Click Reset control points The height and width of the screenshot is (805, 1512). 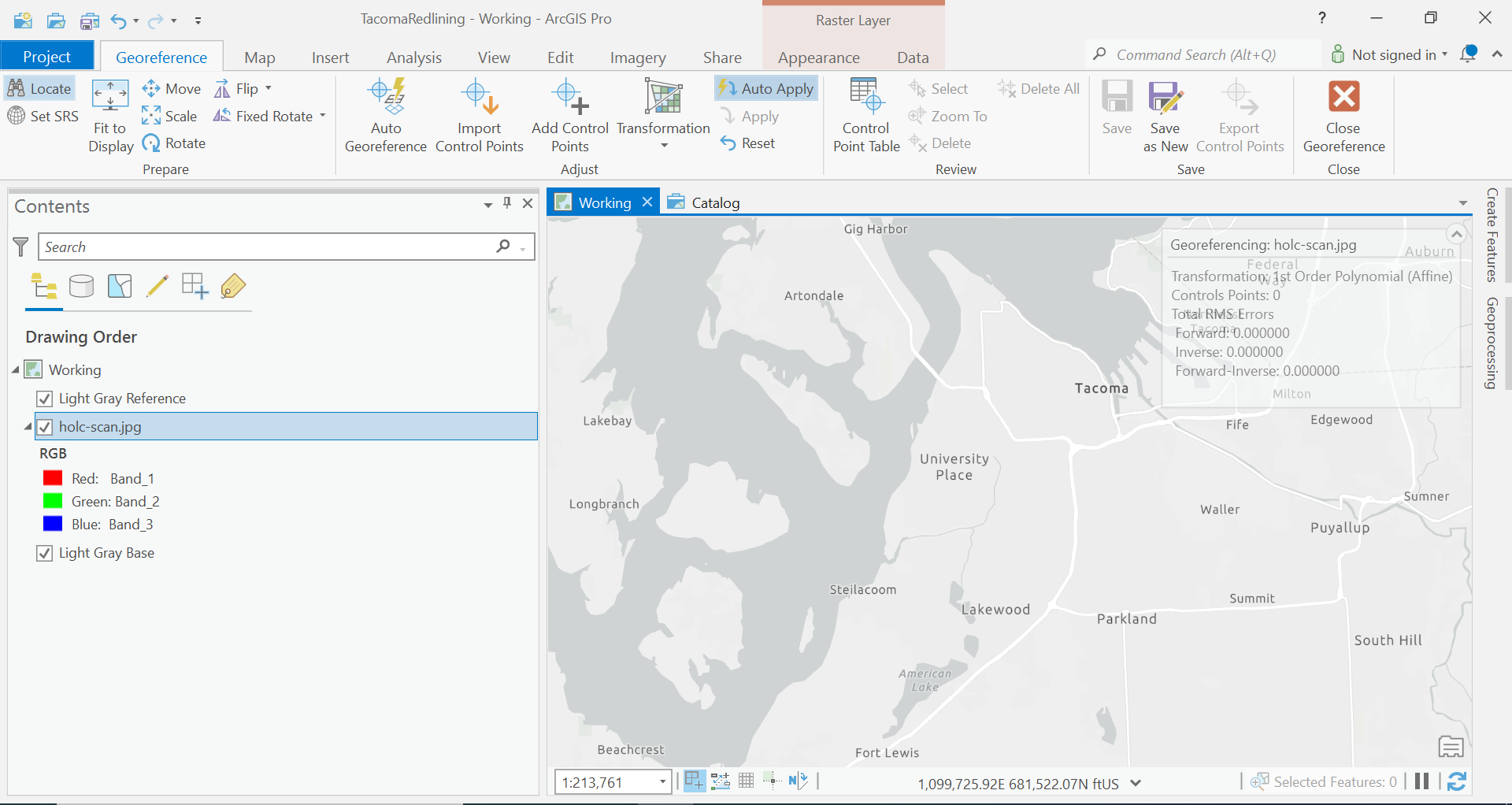(x=748, y=143)
